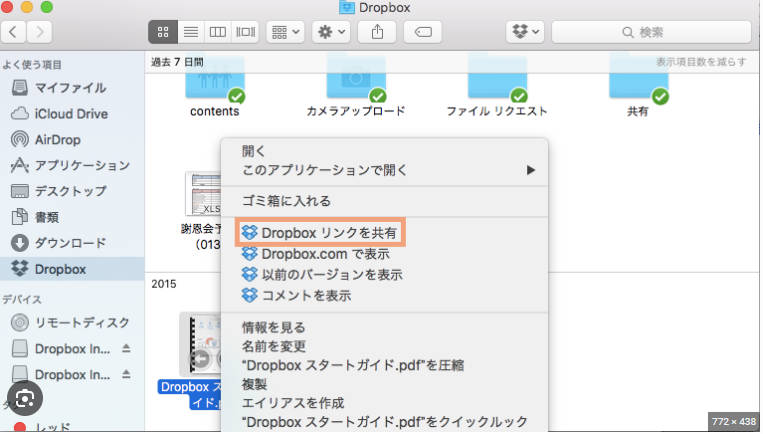Screen dimensions: 763x434
Task: Switch to cover flow view
Action: pos(245,32)
